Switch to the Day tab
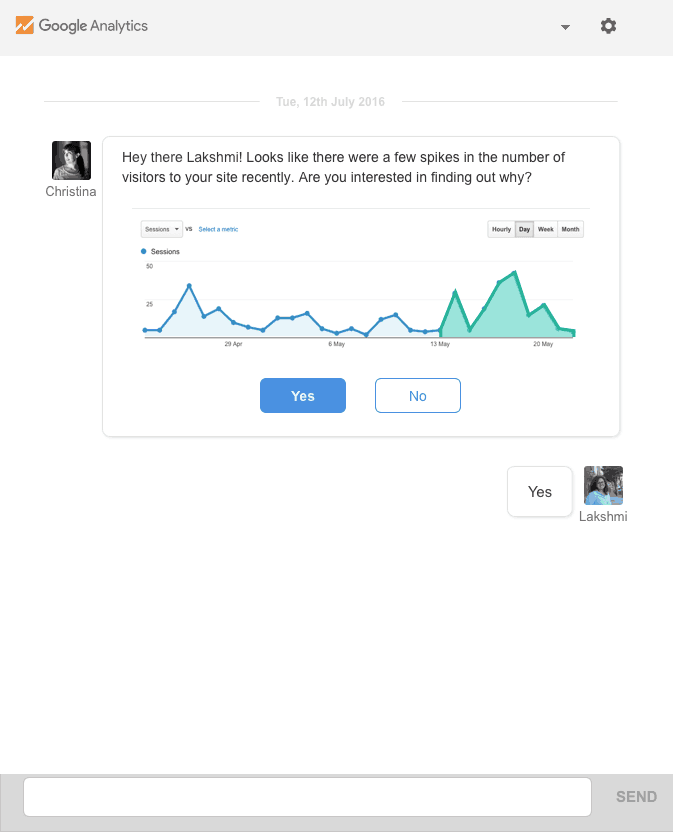The image size is (673, 832). coord(524,229)
